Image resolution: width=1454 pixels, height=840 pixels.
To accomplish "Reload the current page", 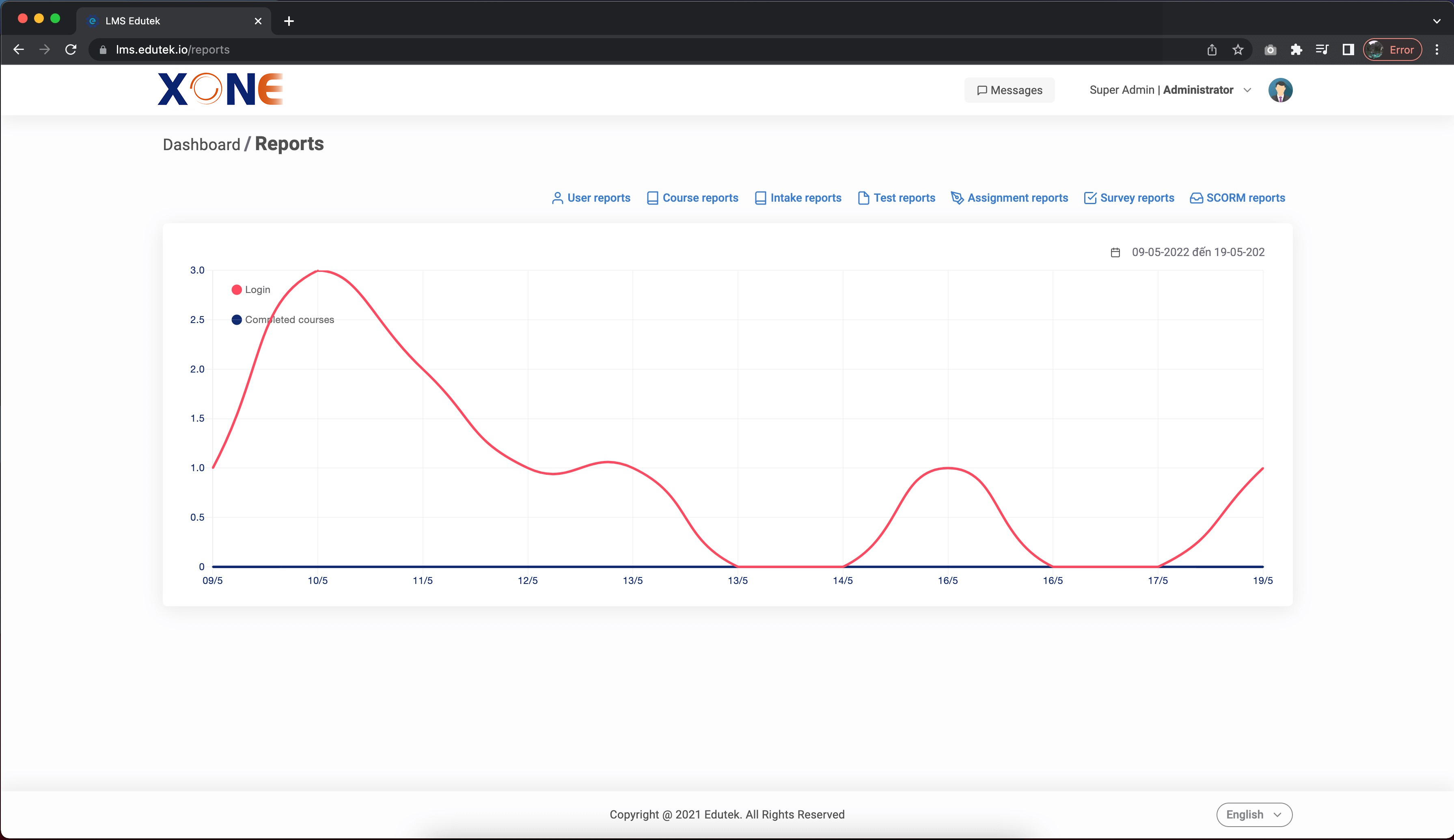I will tap(70, 50).
